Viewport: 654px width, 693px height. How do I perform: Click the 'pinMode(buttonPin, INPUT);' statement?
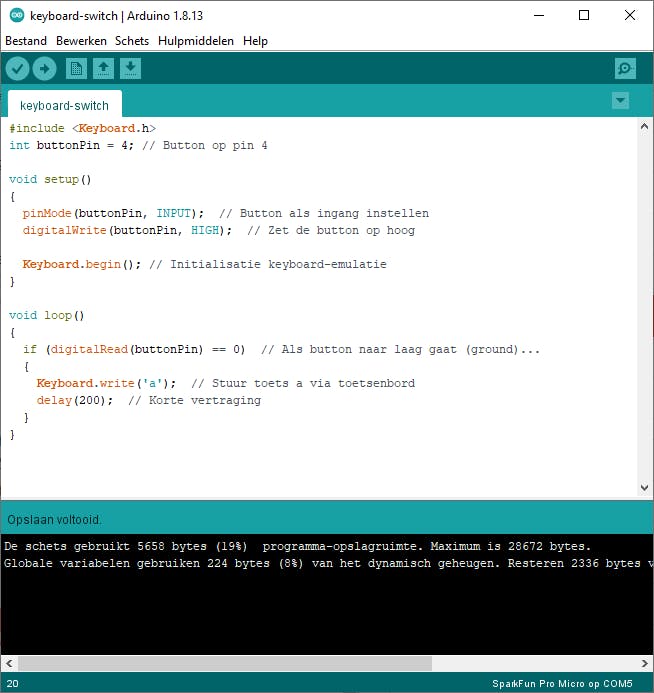coord(114,213)
